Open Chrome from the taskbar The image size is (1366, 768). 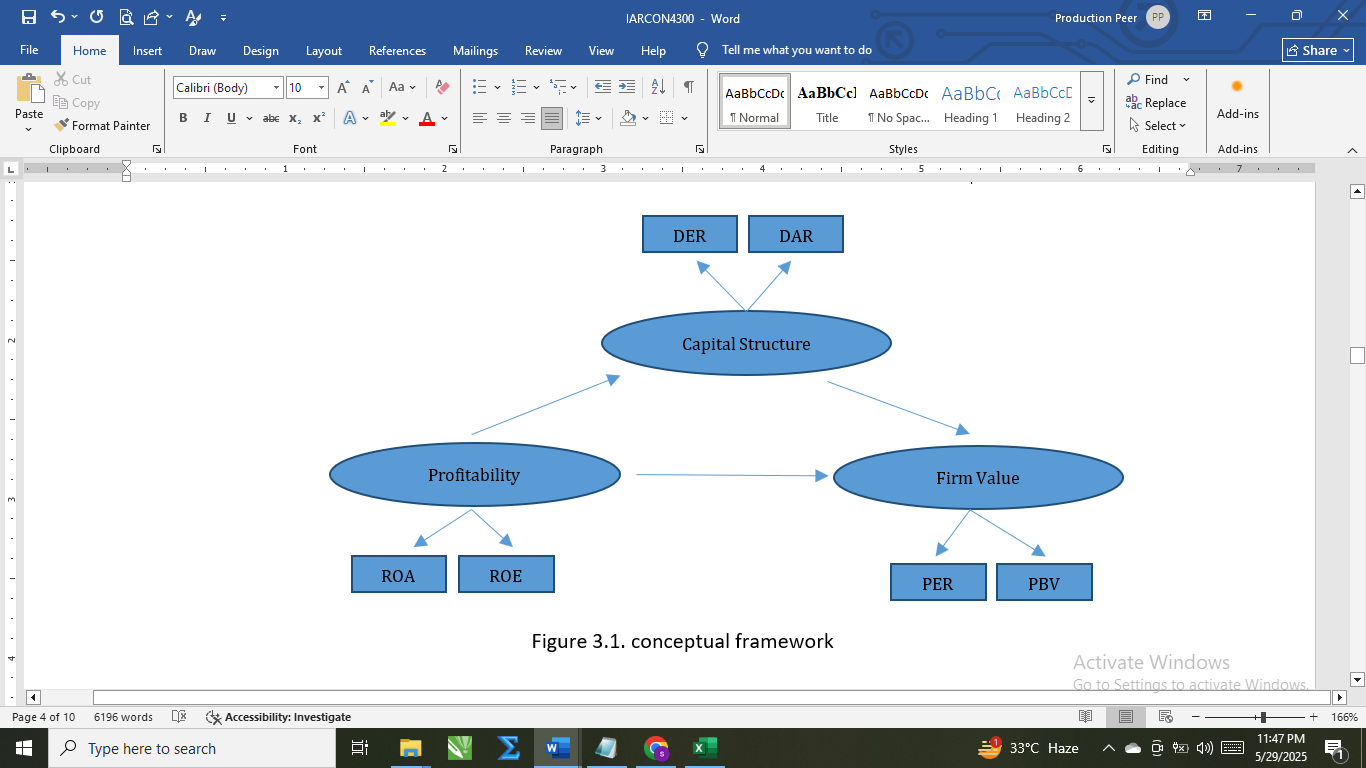[656, 748]
